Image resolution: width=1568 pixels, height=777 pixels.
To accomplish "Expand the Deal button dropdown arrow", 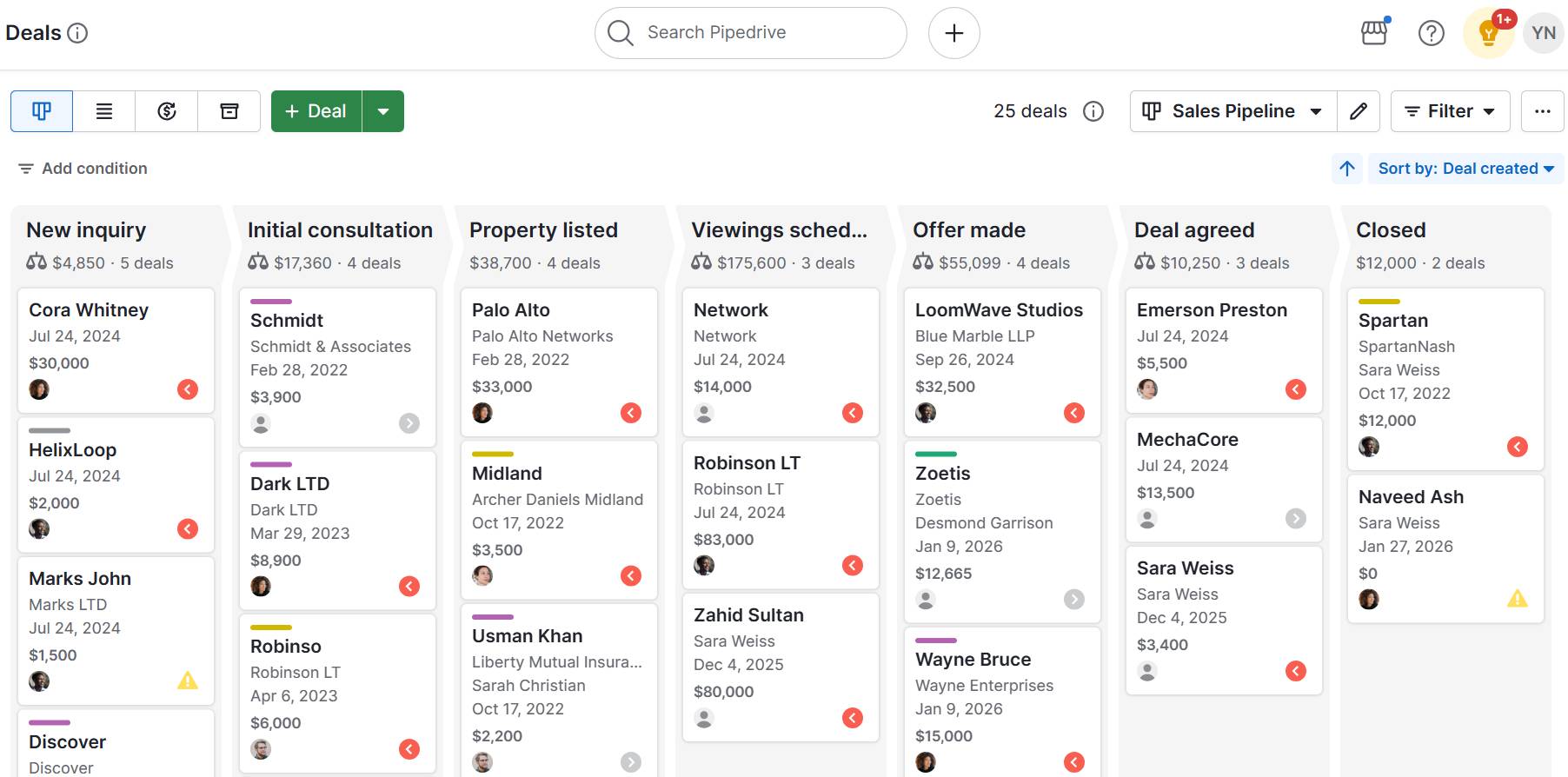I will pyautogui.click(x=383, y=111).
